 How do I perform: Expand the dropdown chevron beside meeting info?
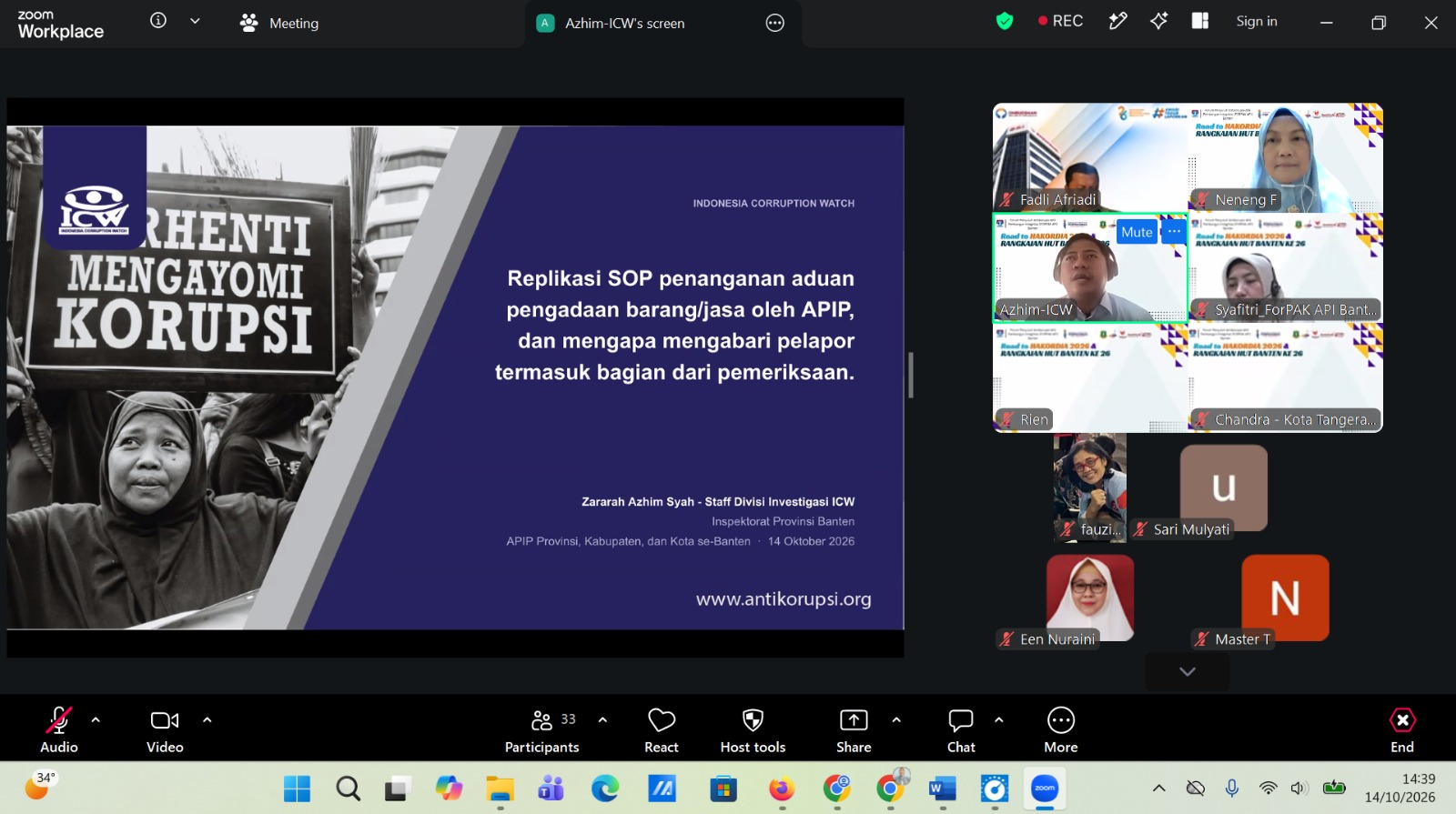click(x=195, y=21)
